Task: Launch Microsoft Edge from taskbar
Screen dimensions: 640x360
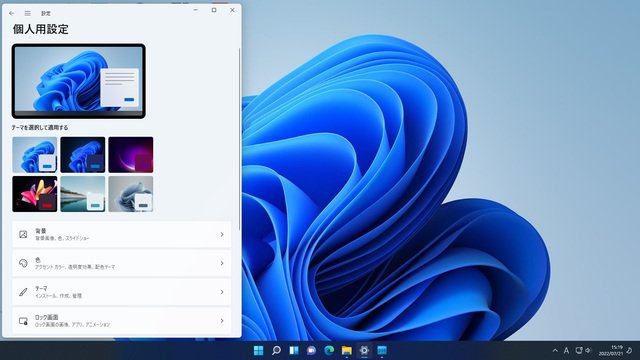Action: point(329,350)
